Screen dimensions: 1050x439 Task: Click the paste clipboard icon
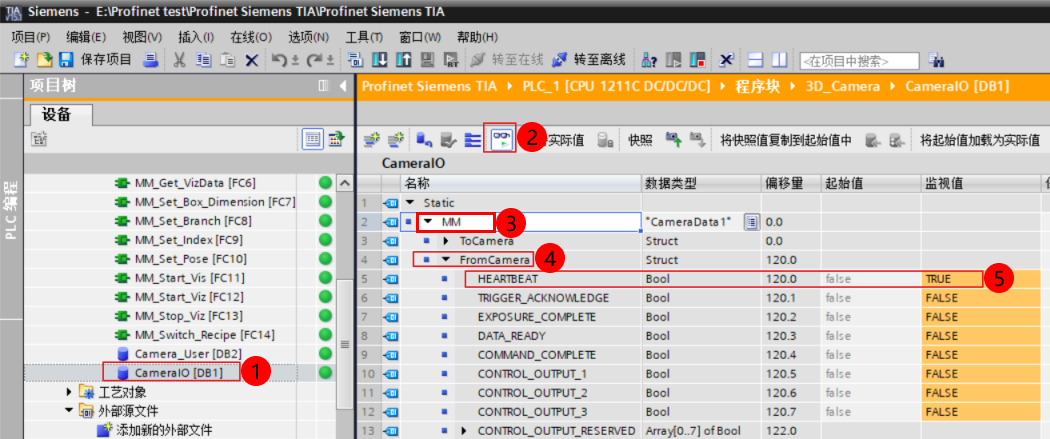(227, 60)
